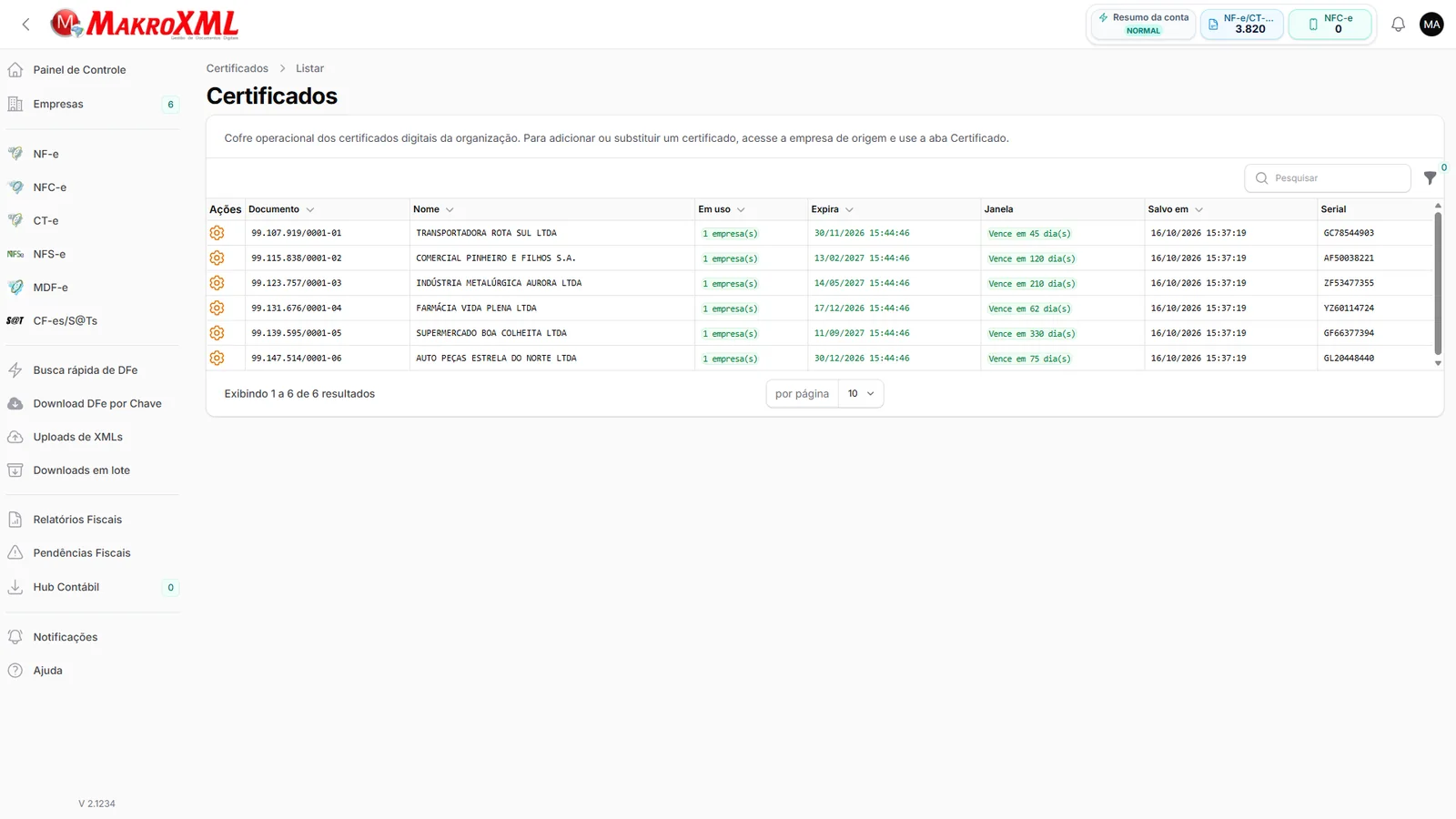Focus the Pesquisar search field

coord(1327,178)
